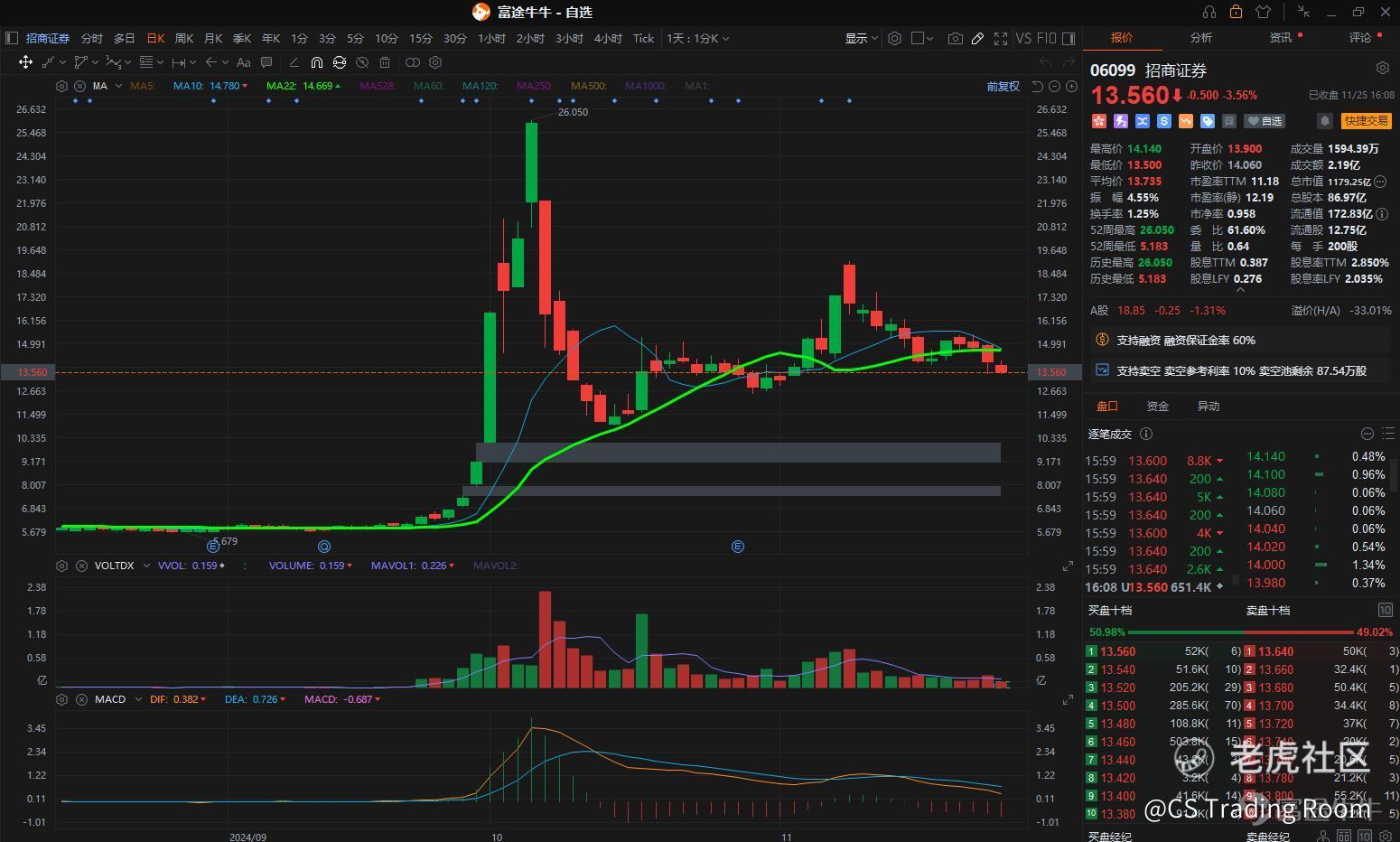
Task: Open MA indicator settings gear
Action: point(61,86)
